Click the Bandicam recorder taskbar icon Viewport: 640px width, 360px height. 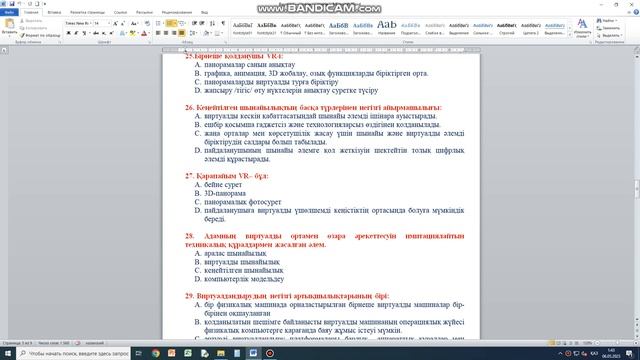click(x=270, y=353)
